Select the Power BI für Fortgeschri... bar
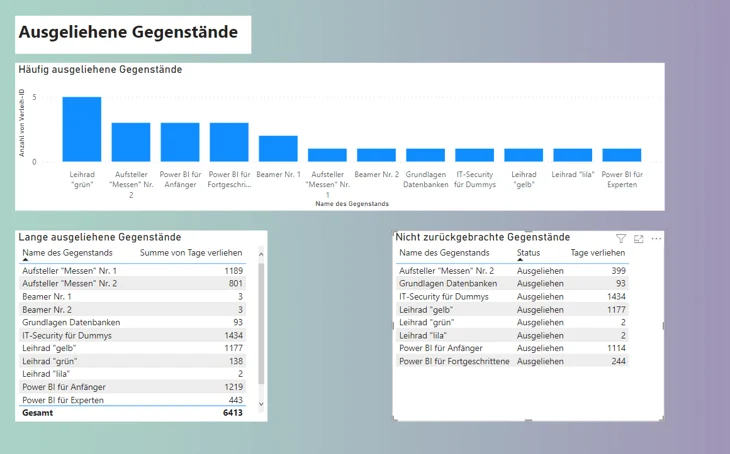The image size is (730, 454). pyautogui.click(x=229, y=142)
